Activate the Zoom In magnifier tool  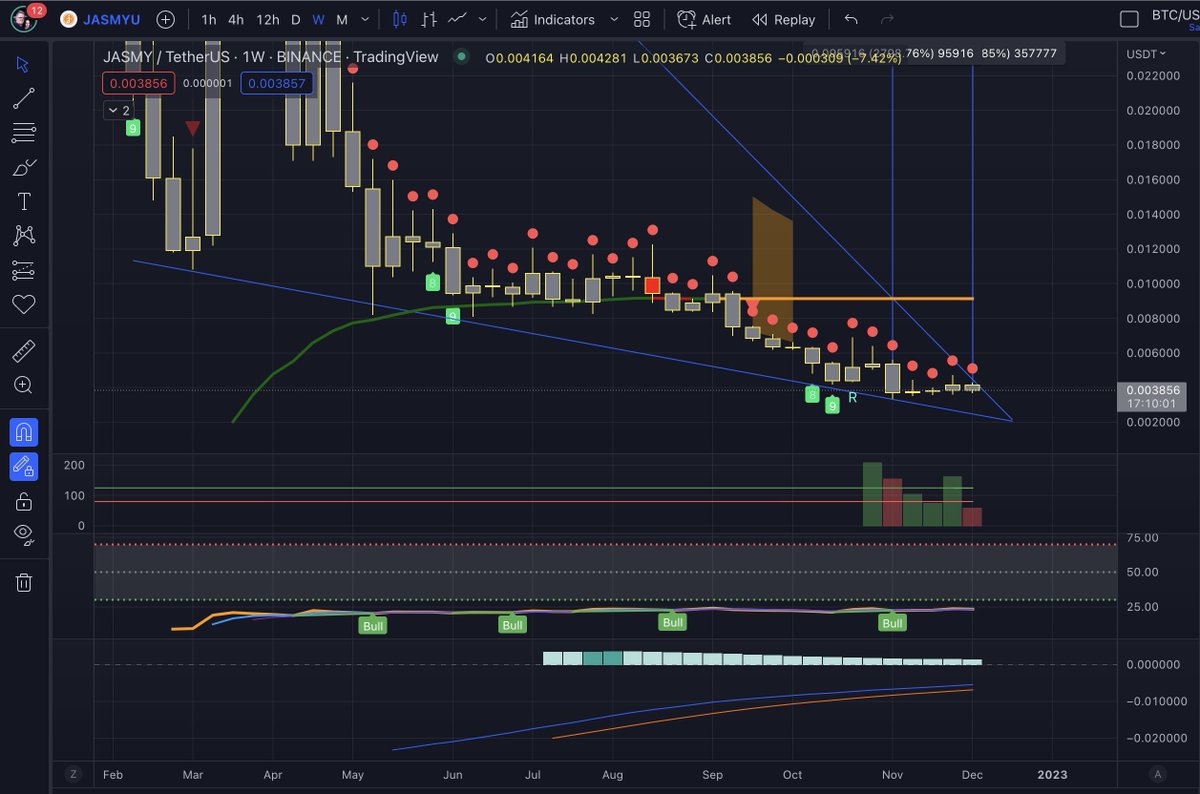pos(24,385)
